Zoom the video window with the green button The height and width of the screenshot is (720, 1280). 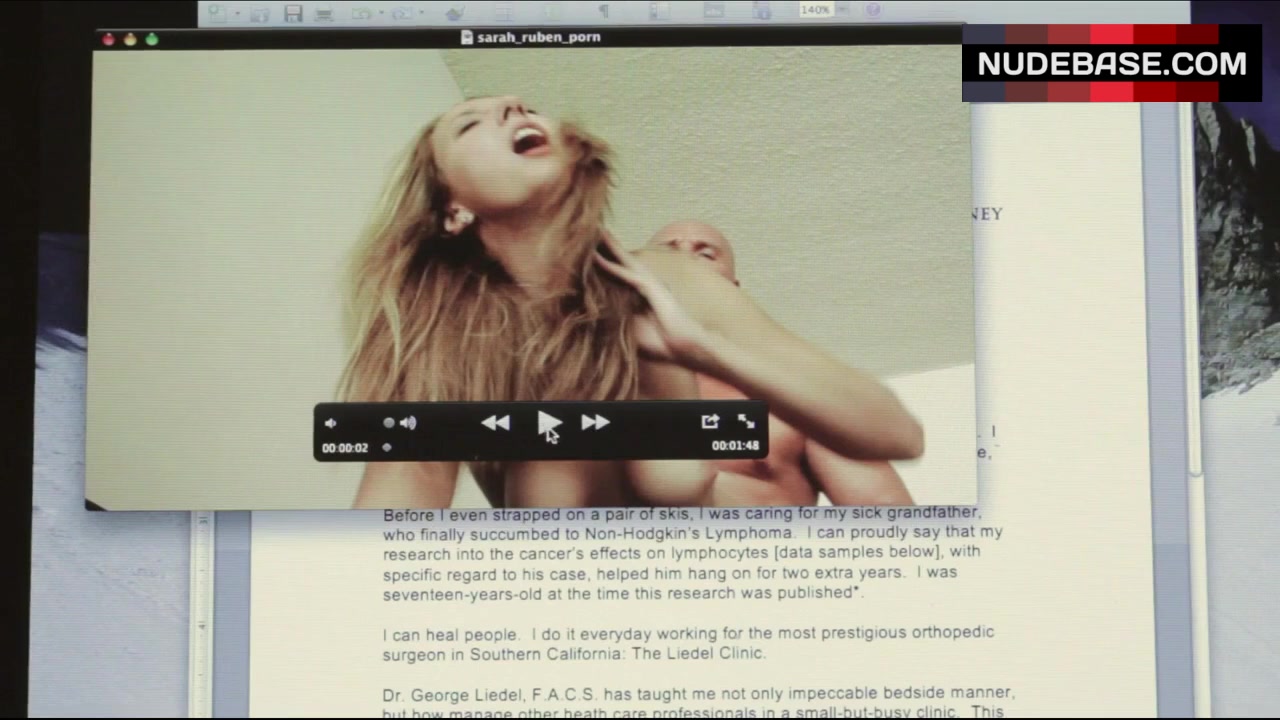pyautogui.click(x=152, y=39)
